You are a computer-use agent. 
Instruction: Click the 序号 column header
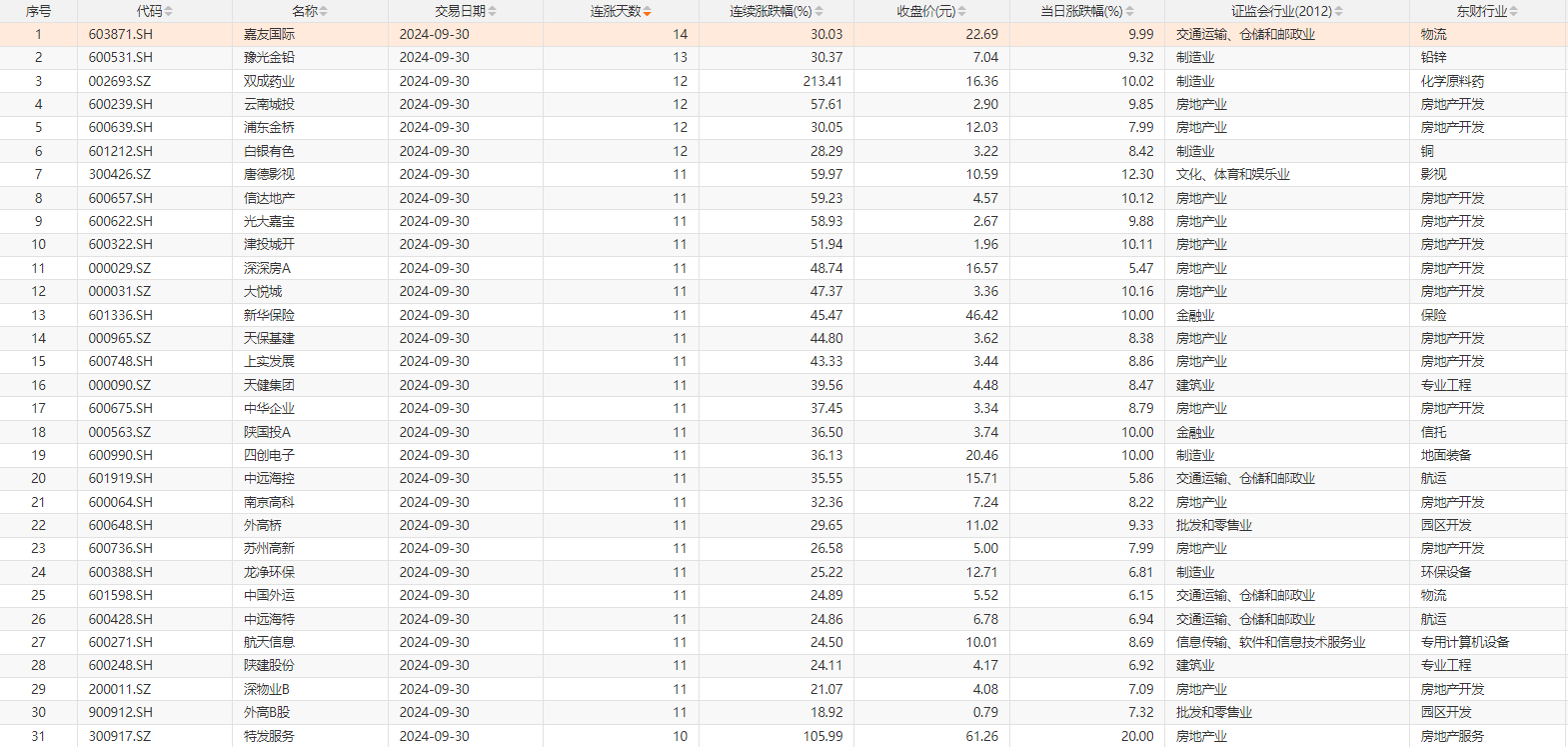click(x=38, y=11)
